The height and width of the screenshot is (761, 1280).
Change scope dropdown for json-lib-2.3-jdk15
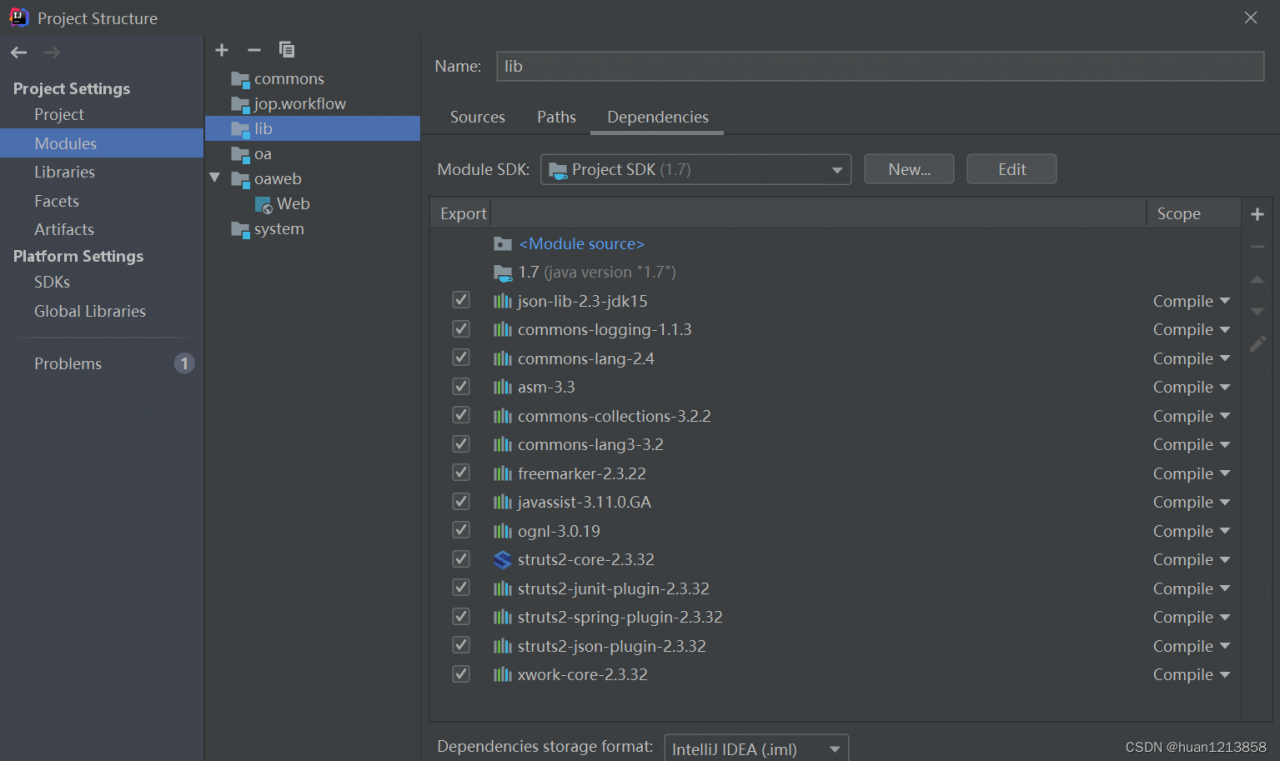(1191, 301)
